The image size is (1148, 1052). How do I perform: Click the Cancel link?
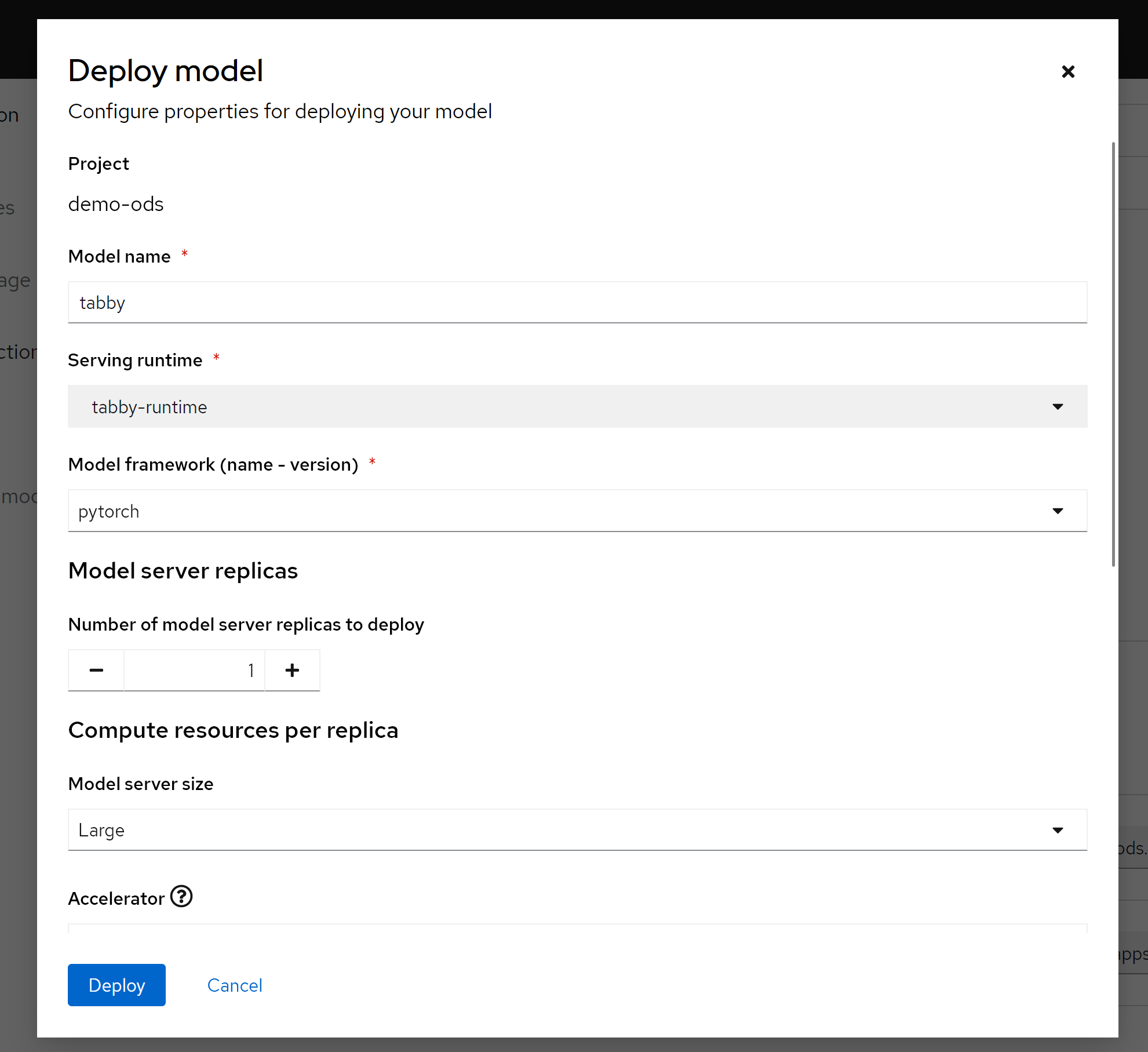point(235,985)
